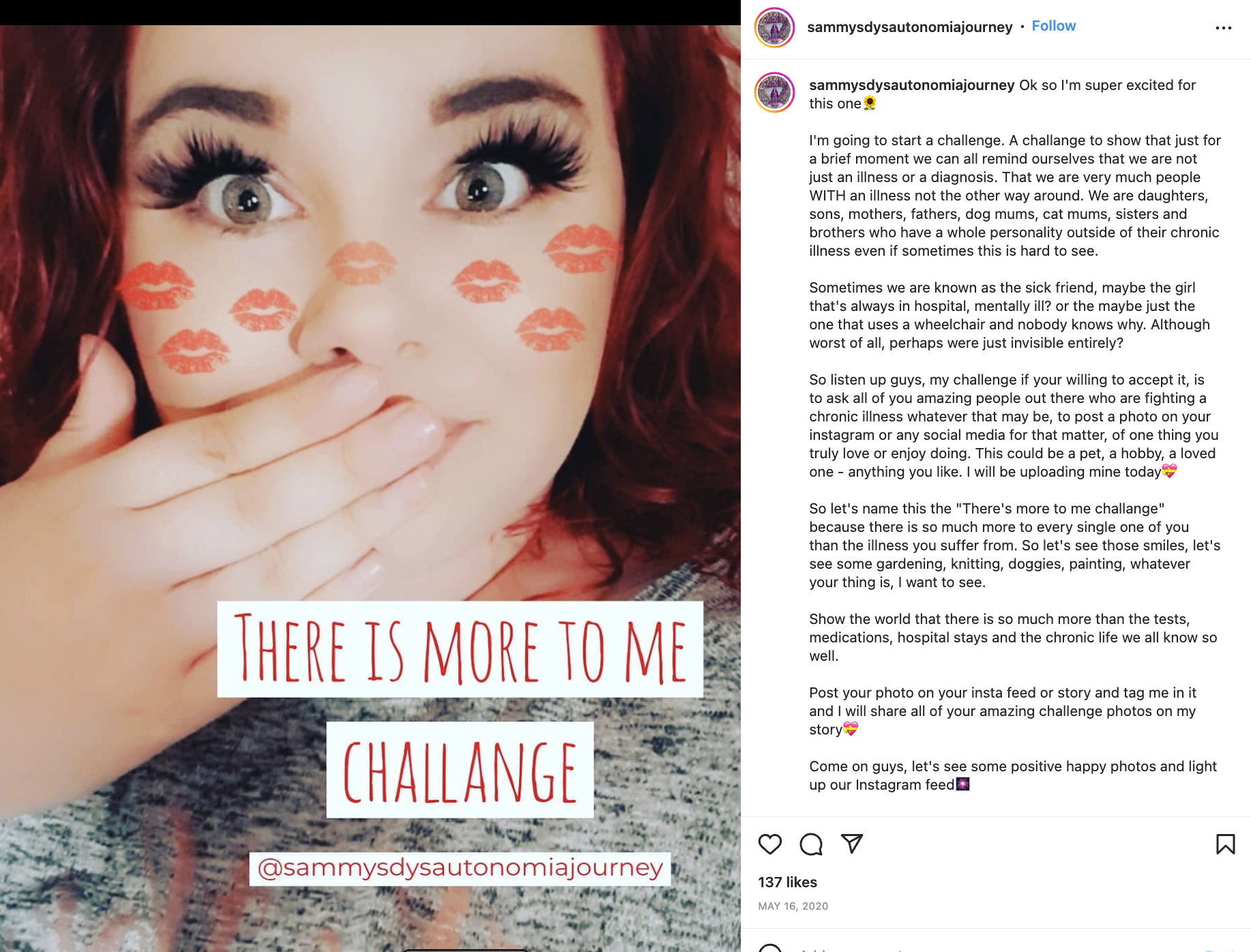1251x952 pixels.
Task: Share the post with the paper plane icon
Action: (x=852, y=844)
